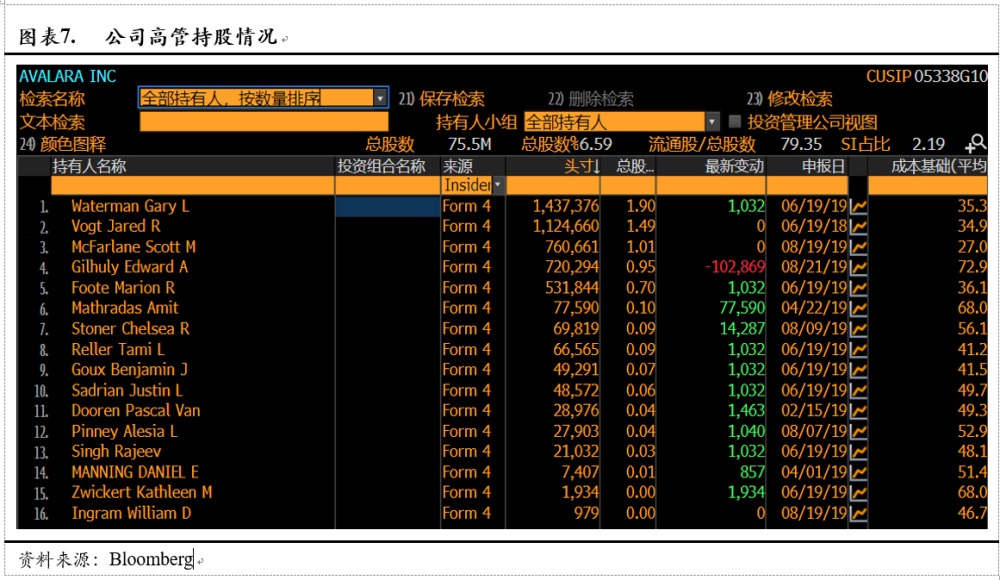
Task: Open chart icon for McFarlane Scott M row
Action: click(858, 247)
